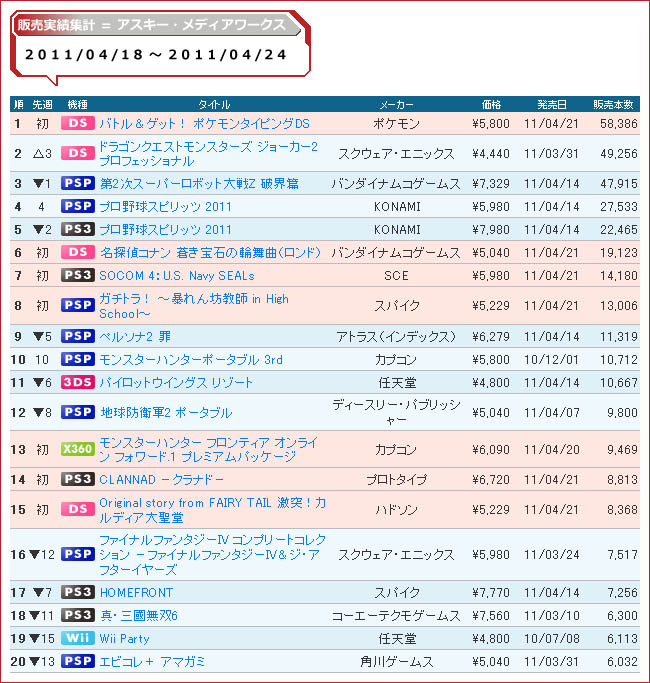Open the CLANNAD －クラナド－ link
This screenshot has height=683, width=650.
click(162, 480)
